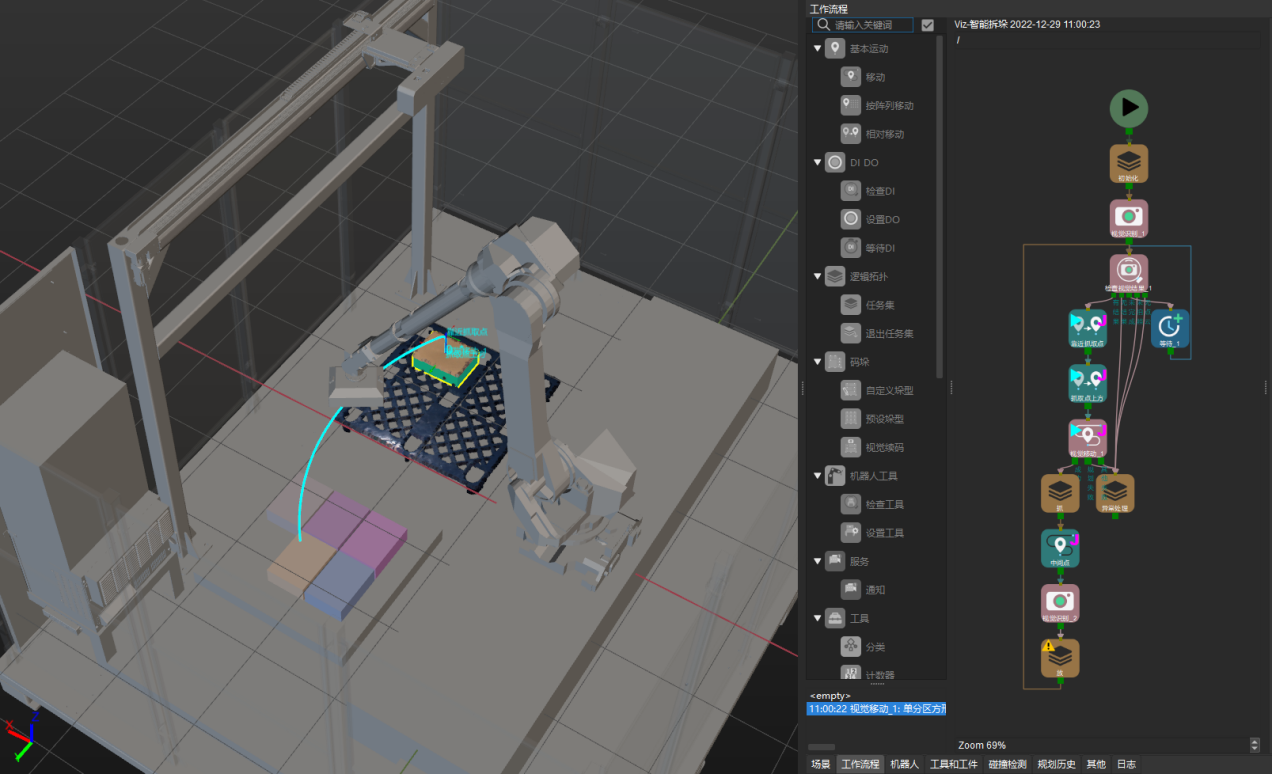Select the 中间点 waypoint node
This screenshot has height=774, width=1272.
(1060, 547)
